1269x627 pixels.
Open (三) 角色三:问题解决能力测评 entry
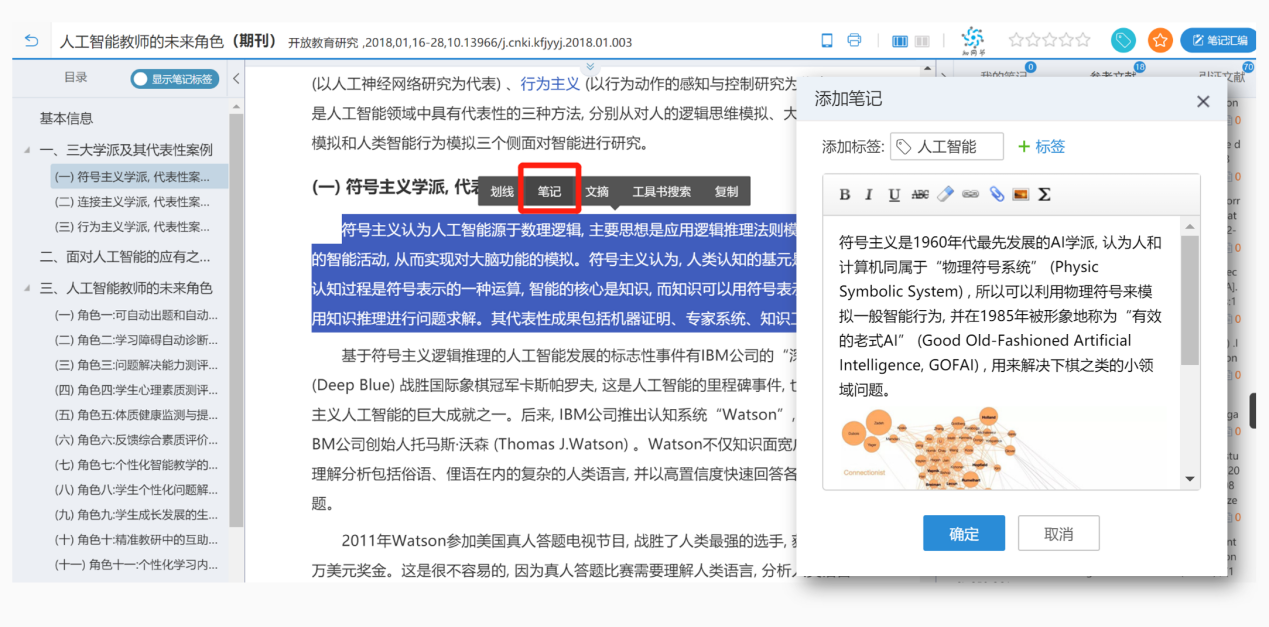click(x=136, y=365)
